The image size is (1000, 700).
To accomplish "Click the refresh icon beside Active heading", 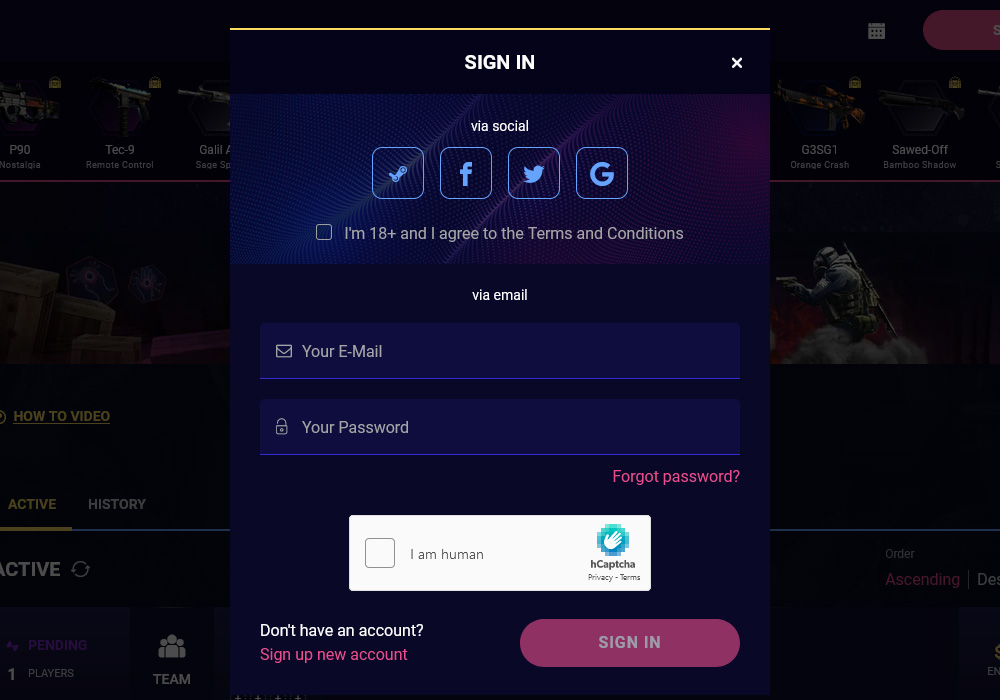I will click(x=81, y=569).
